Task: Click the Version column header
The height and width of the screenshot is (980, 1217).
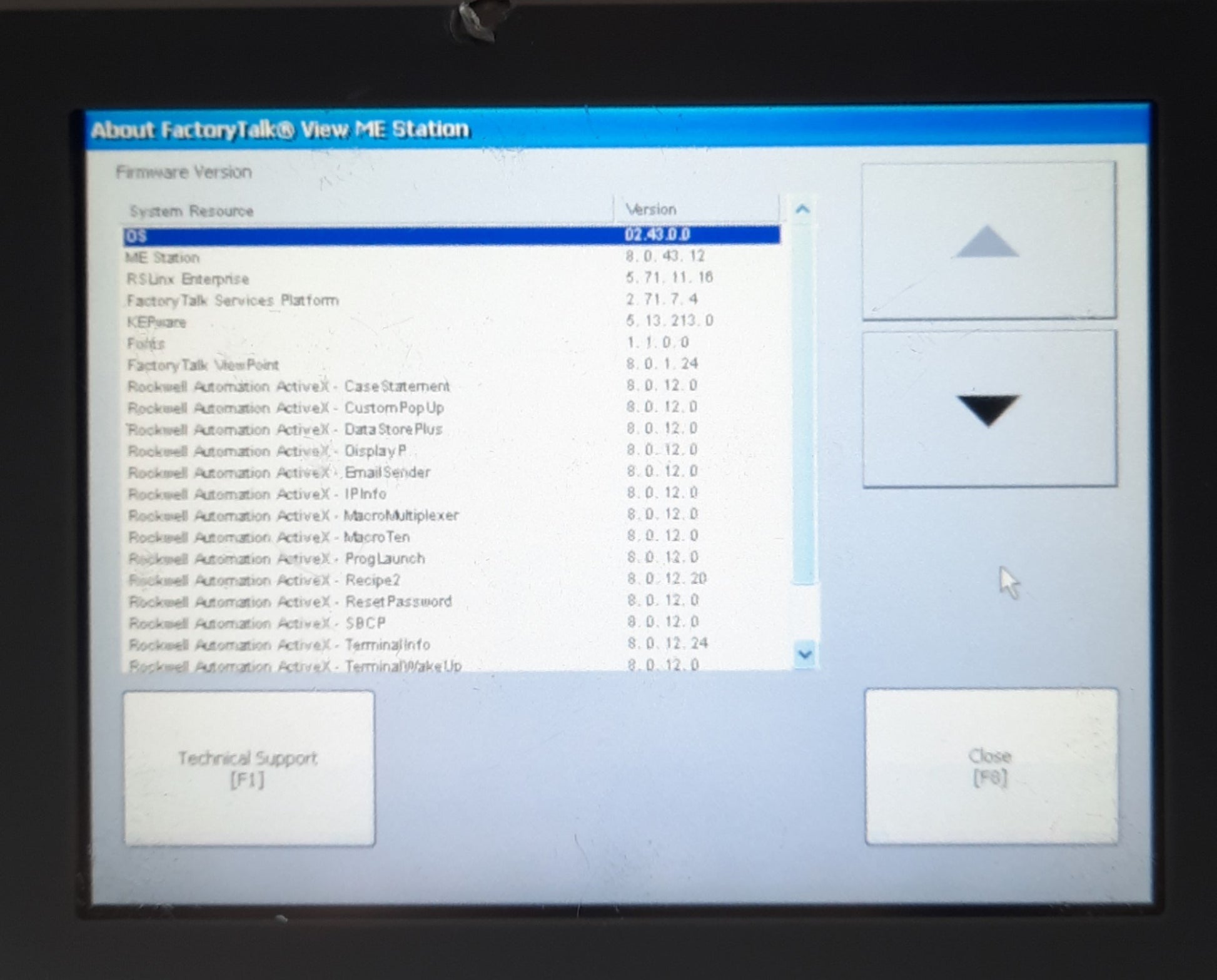Action: pos(697,209)
